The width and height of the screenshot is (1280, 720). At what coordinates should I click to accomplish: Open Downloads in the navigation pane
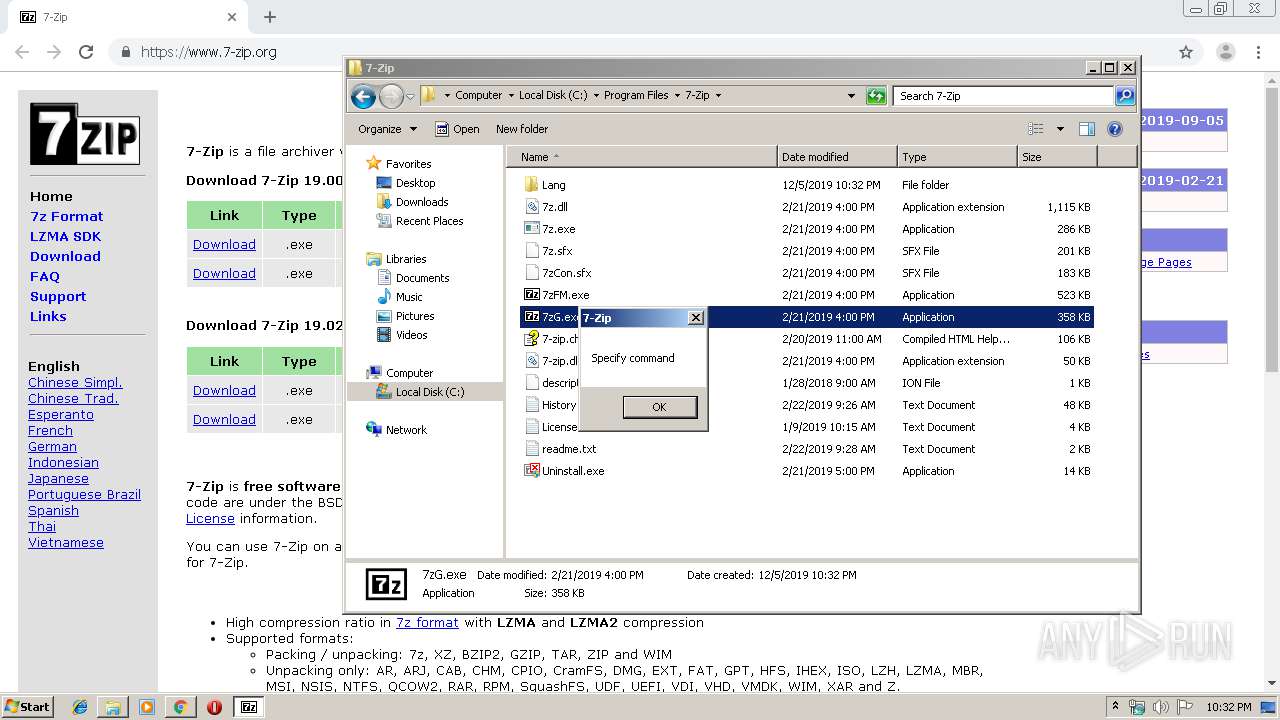point(422,202)
